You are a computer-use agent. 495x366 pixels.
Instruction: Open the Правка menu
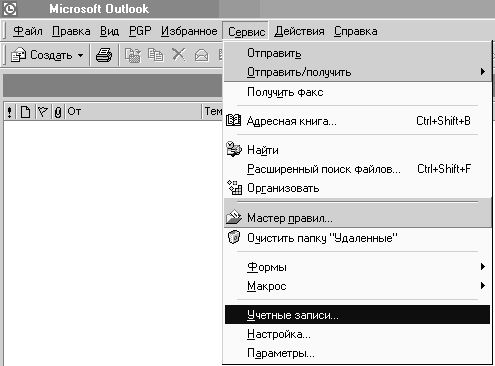[x=71, y=31]
